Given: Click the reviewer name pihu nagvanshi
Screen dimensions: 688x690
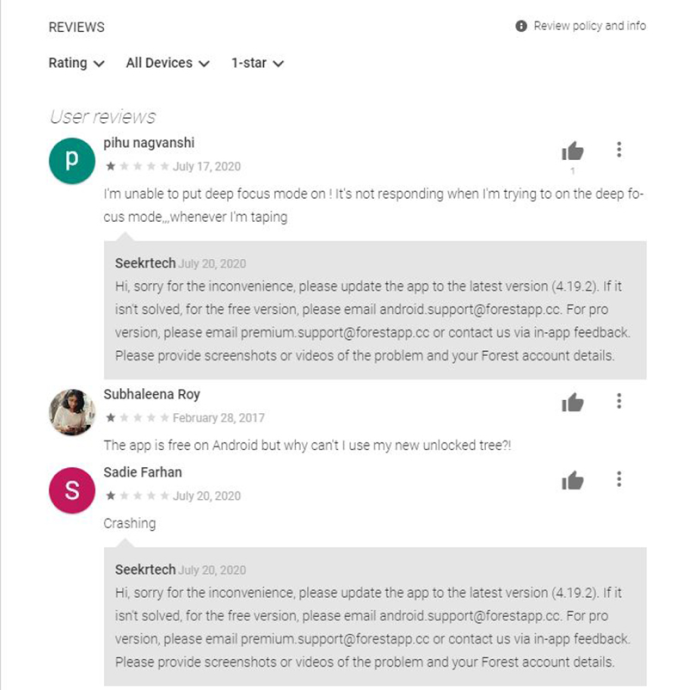Looking at the screenshot, I should (149, 142).
